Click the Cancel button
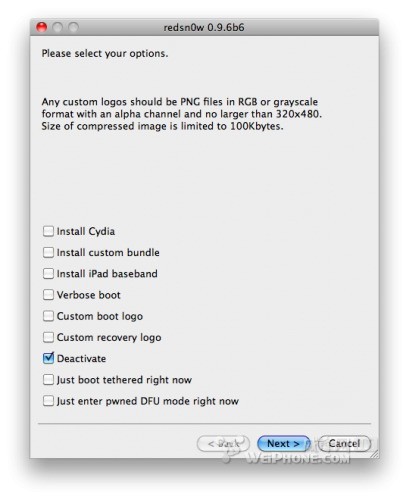409x500 pixels. (x=344, y=444)
